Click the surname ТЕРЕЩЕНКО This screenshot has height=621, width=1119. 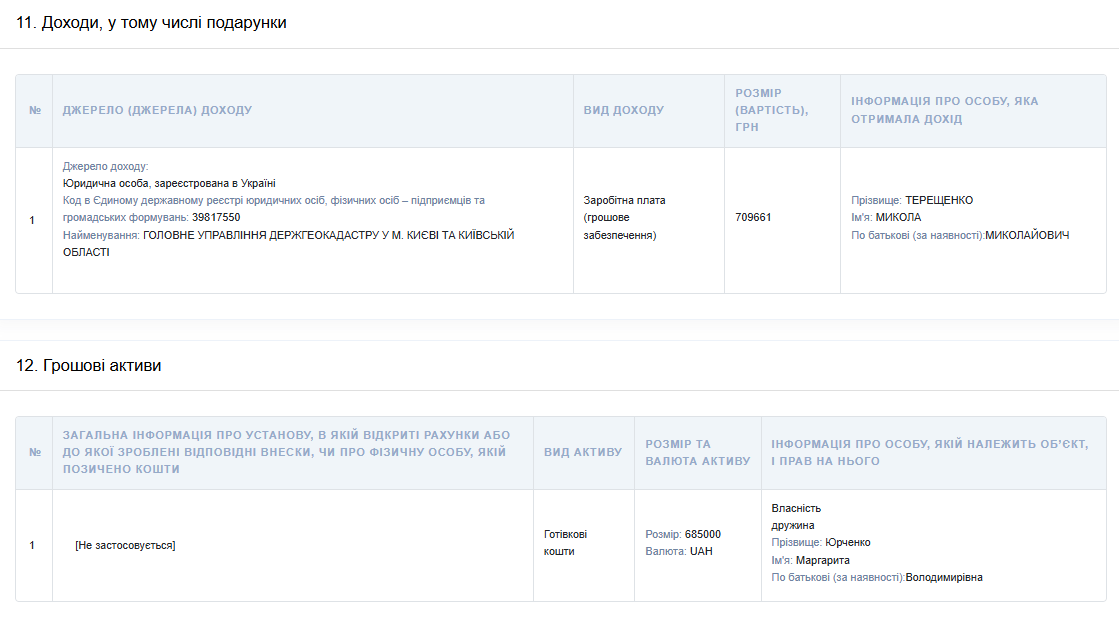click(938, 200)
